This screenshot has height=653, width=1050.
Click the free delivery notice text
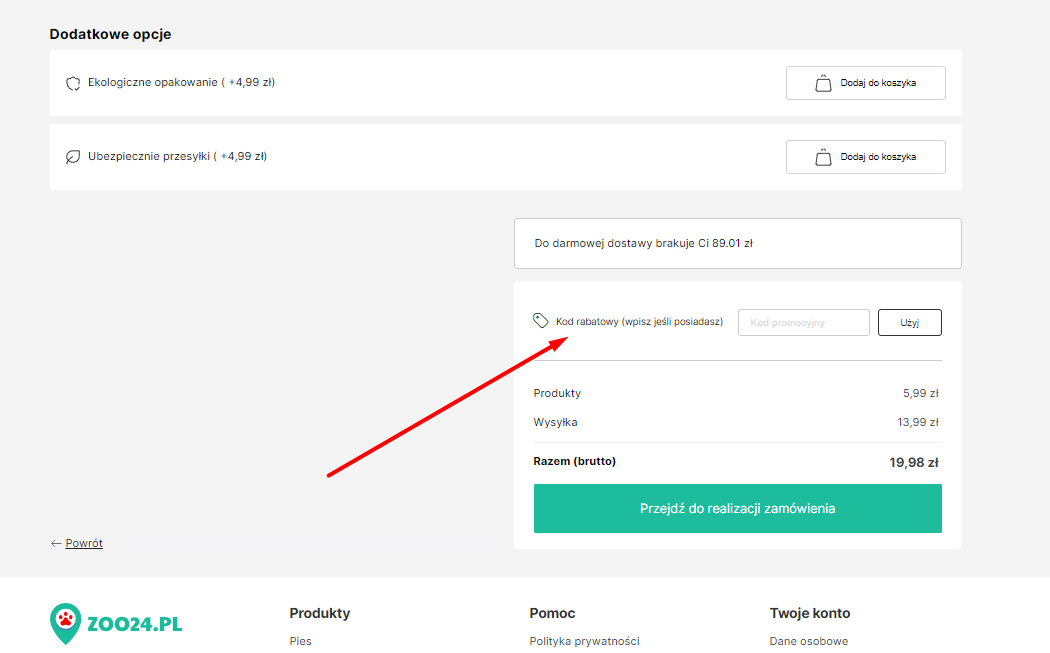point(644,243)
